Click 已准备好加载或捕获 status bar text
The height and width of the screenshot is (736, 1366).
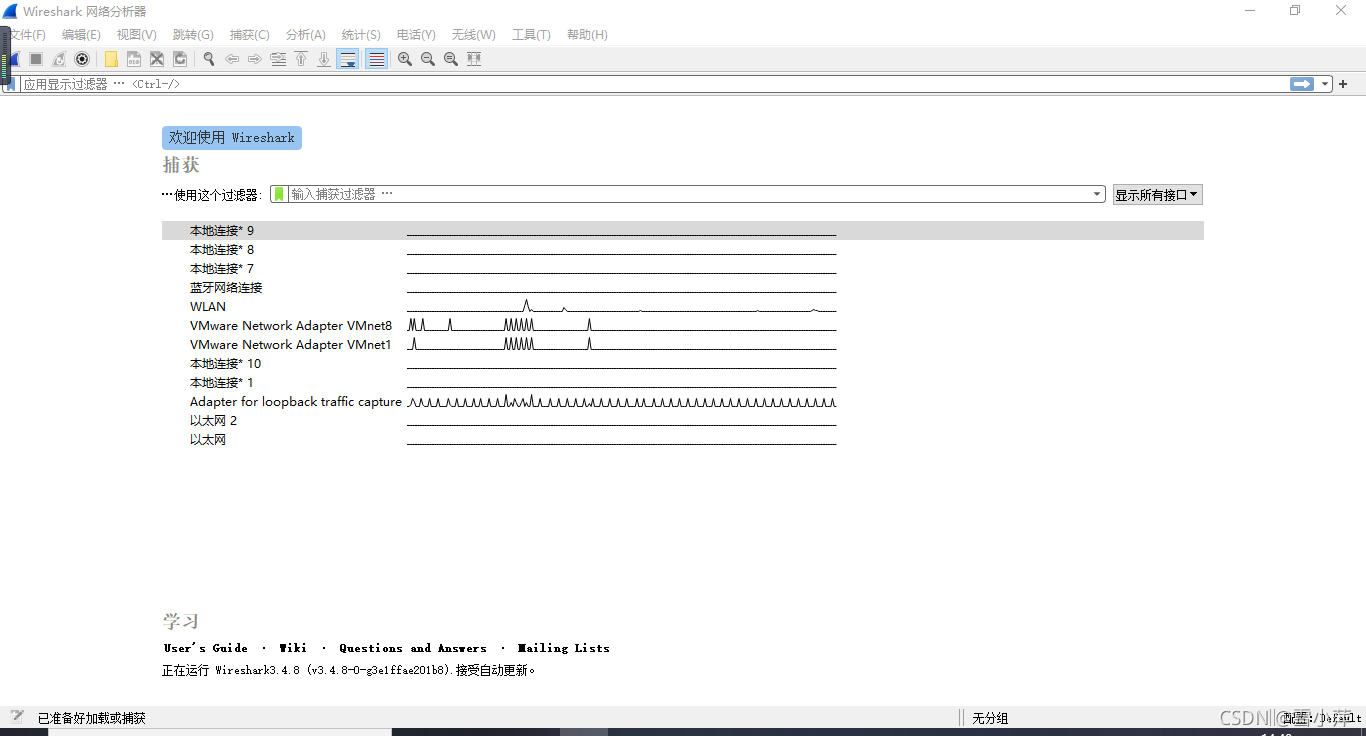coord(92,718)
